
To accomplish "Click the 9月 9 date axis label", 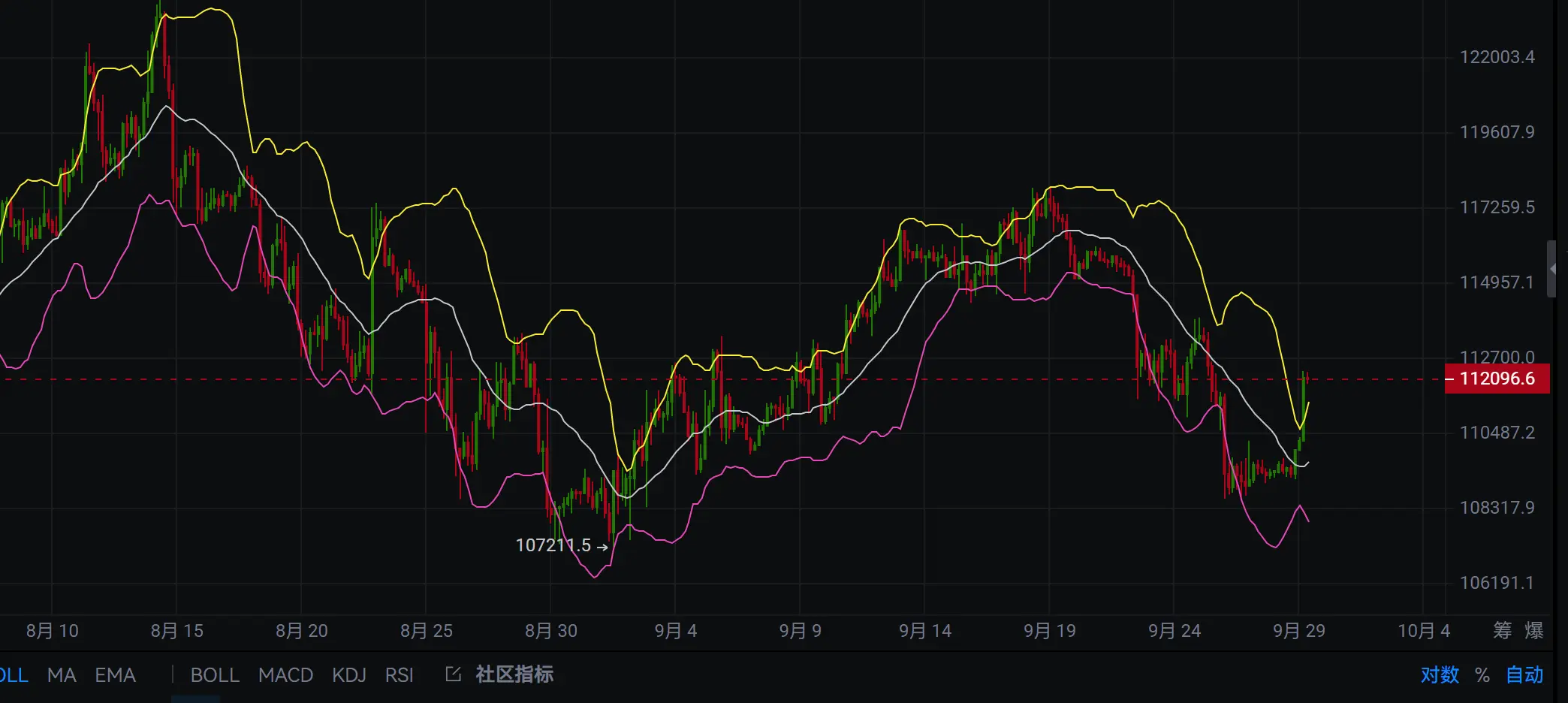I will click(801, 631).
